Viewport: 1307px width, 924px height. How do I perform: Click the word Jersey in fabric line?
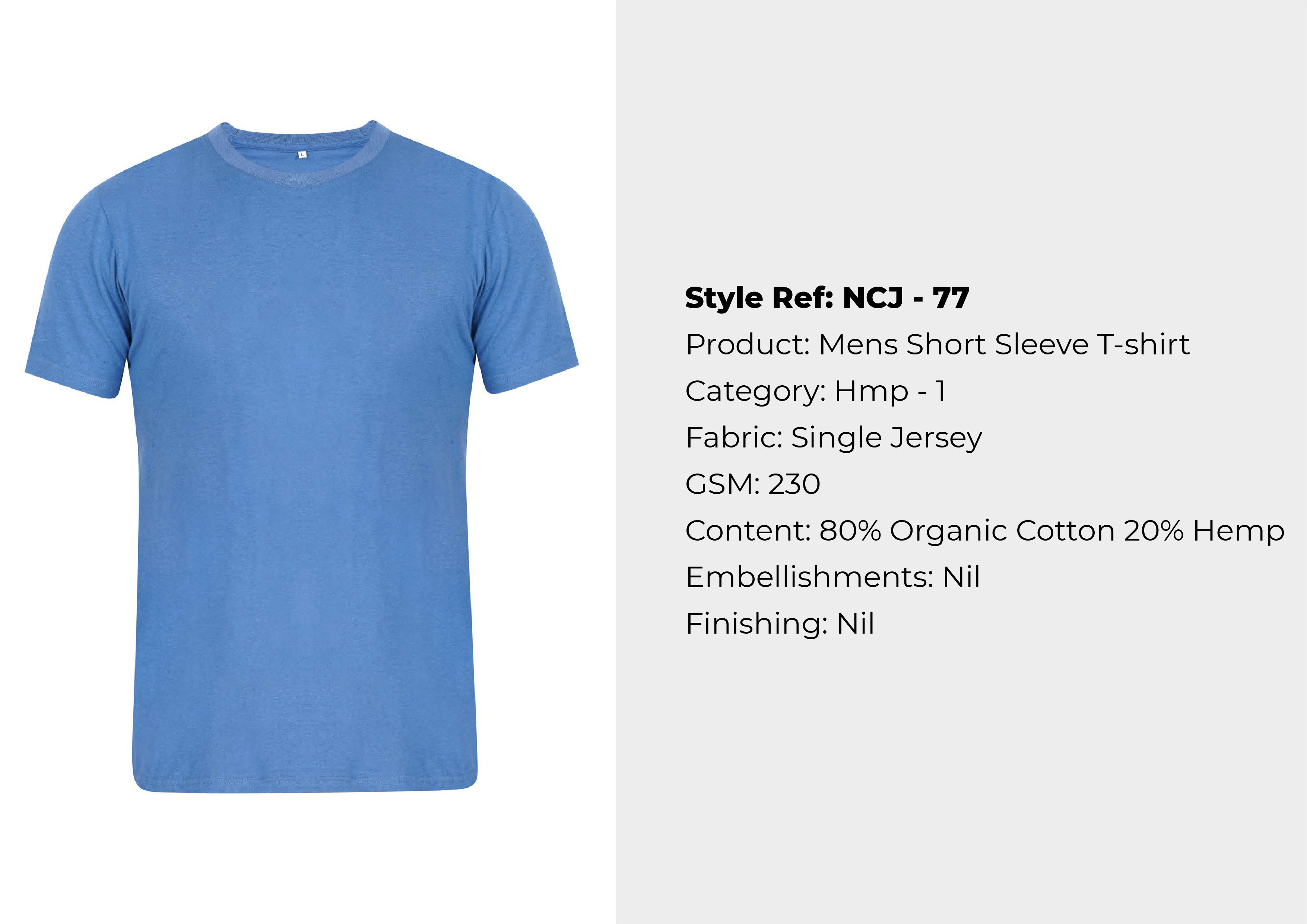tap(936, 439)
